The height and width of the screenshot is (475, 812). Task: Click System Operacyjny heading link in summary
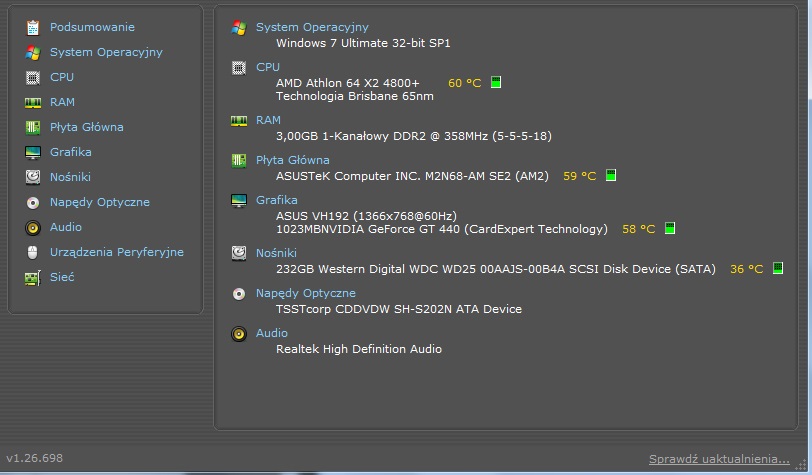[x=312, y=27]
